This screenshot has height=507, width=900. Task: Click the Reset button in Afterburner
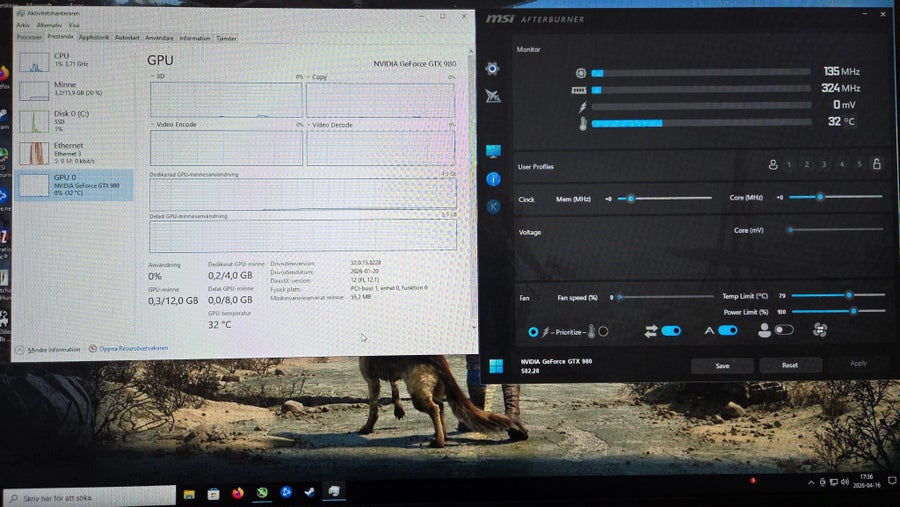[x=790, y=365]
